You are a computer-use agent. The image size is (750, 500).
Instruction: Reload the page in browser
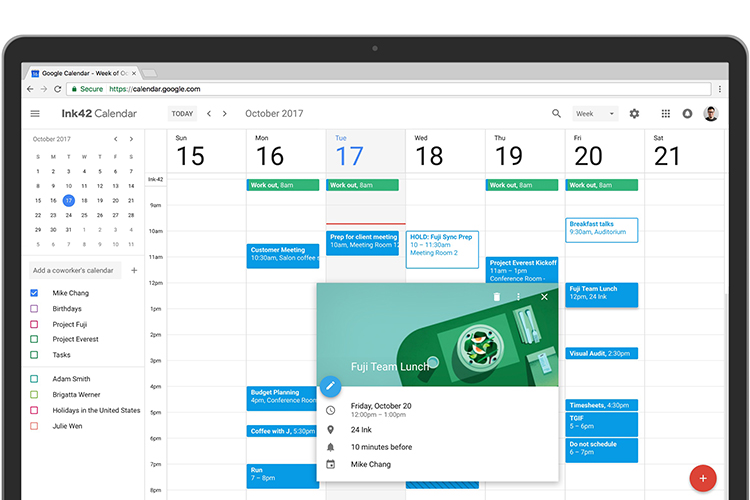pyautogui.click(x=57, y=89)
